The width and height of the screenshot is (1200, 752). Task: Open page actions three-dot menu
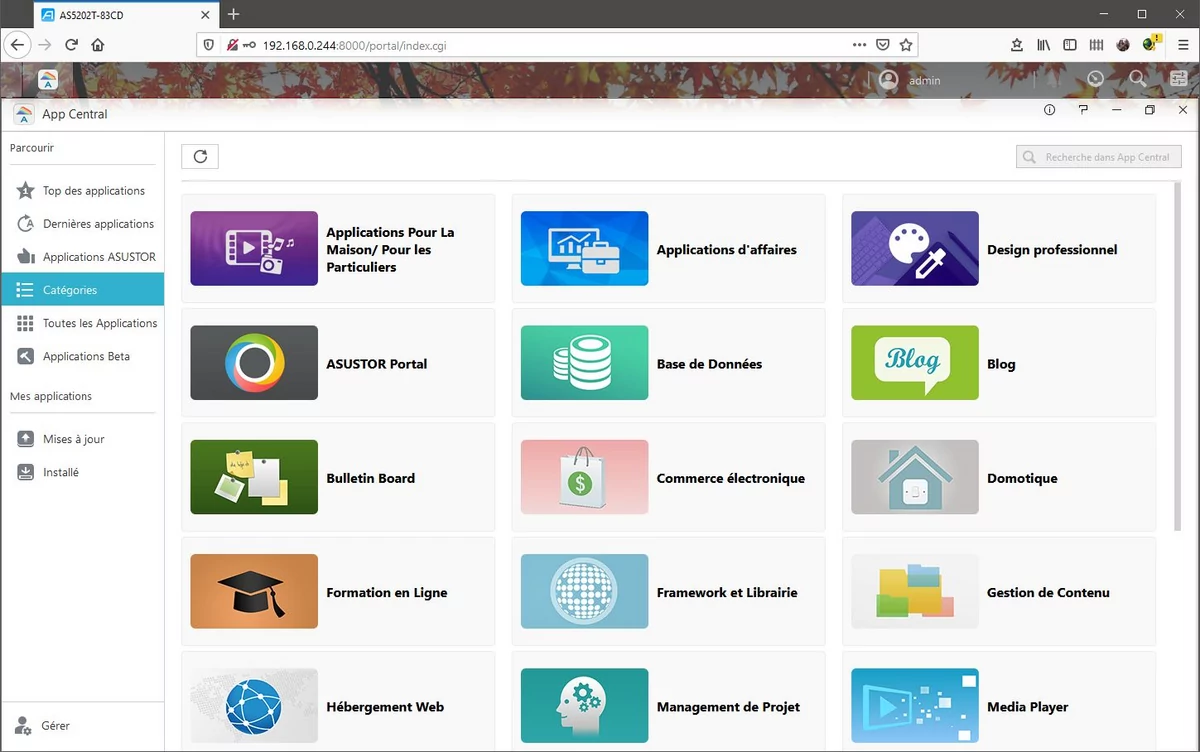(x=860, y=45)
